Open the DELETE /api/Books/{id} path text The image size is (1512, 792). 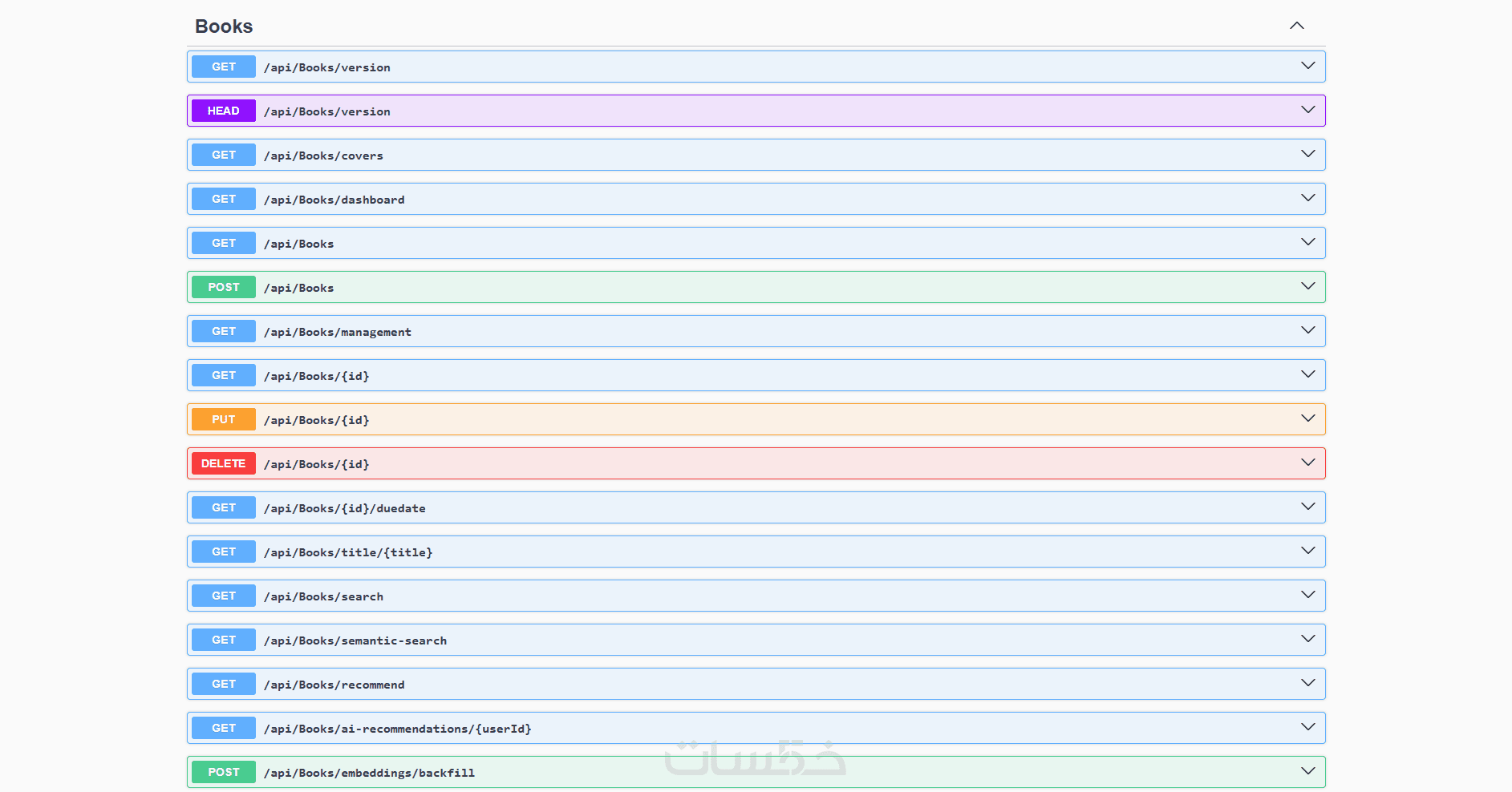click(x=317, y=464)
